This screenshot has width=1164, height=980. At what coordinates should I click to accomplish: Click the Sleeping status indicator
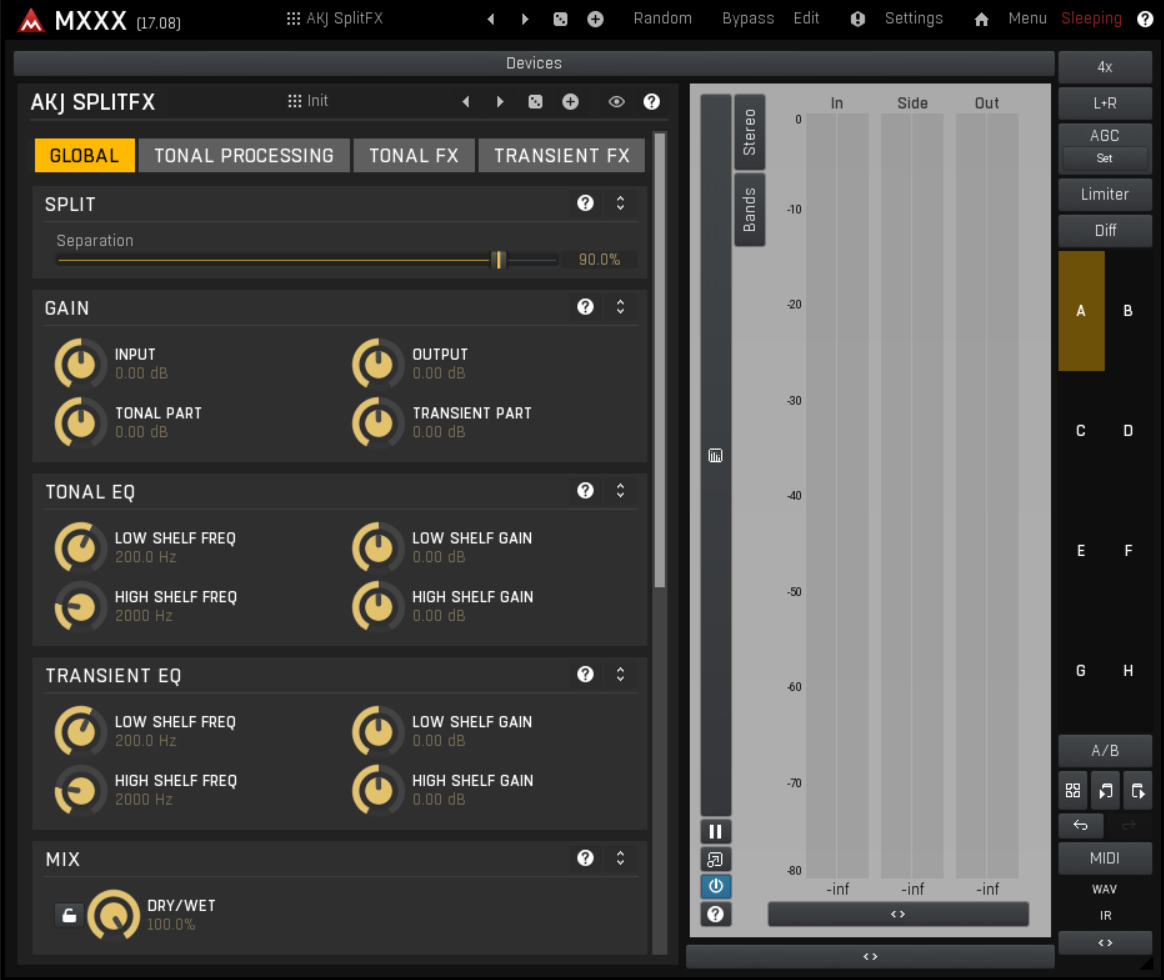(1091, 19)
